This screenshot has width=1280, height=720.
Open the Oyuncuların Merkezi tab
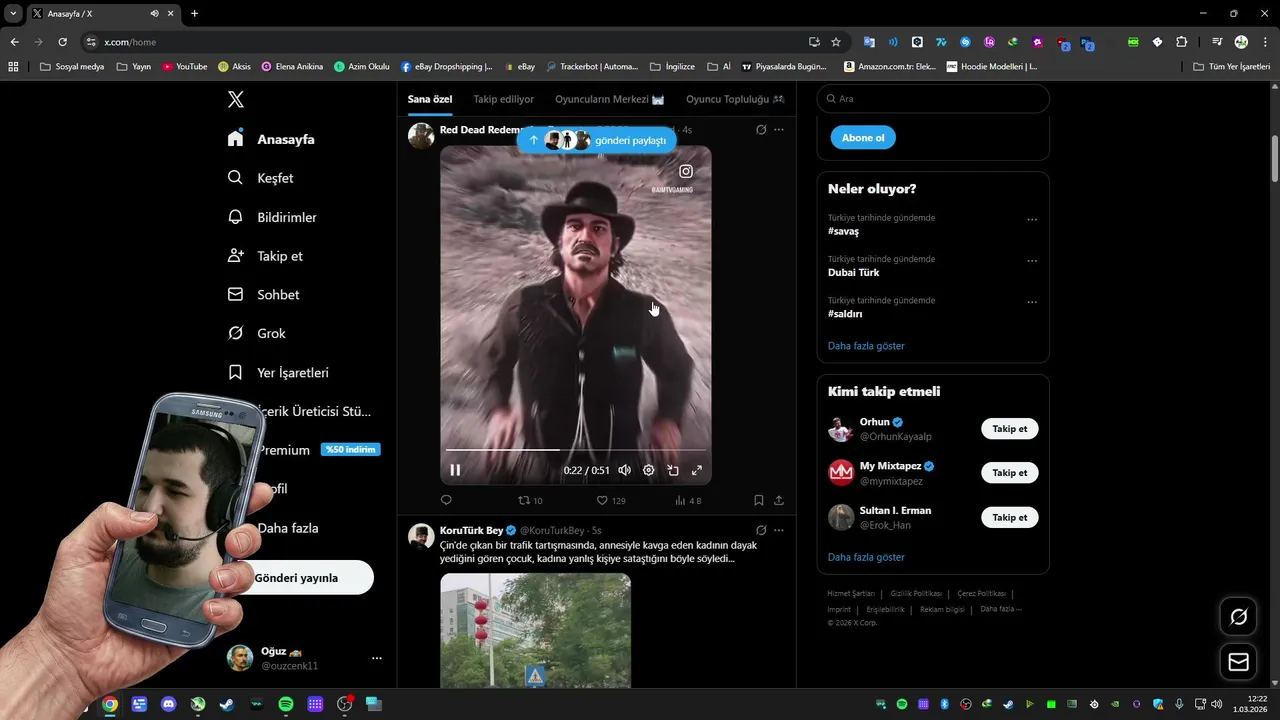pos(610,99)
